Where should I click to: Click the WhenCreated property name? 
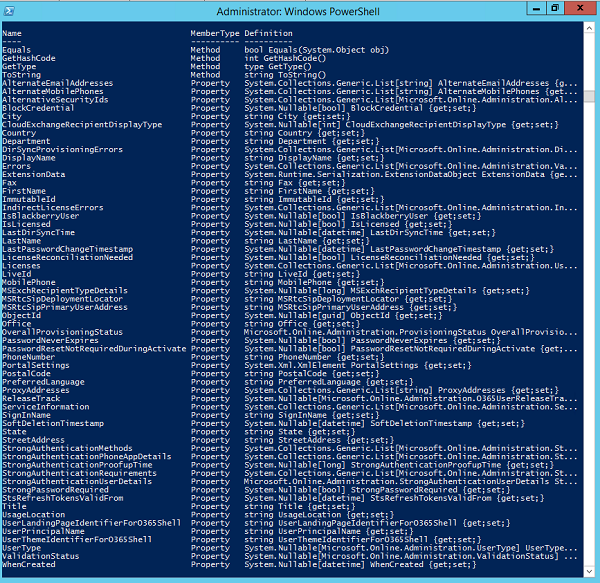[x=29, y=564]
